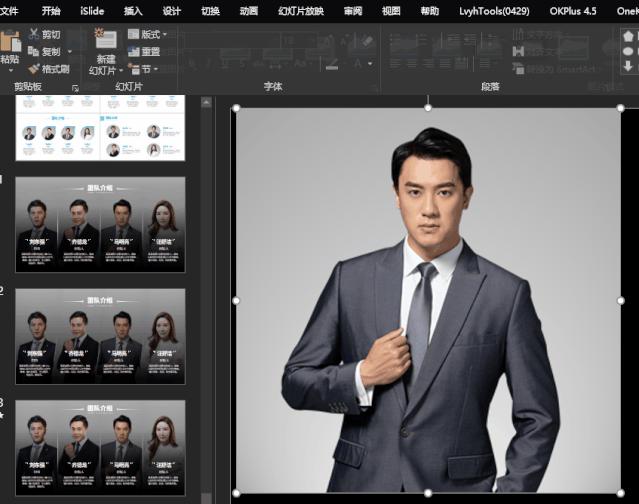639x504 pixels.
Task: Open the Layout (版式) dropdown
Action: pyautogui.click(x=147, y=34)
